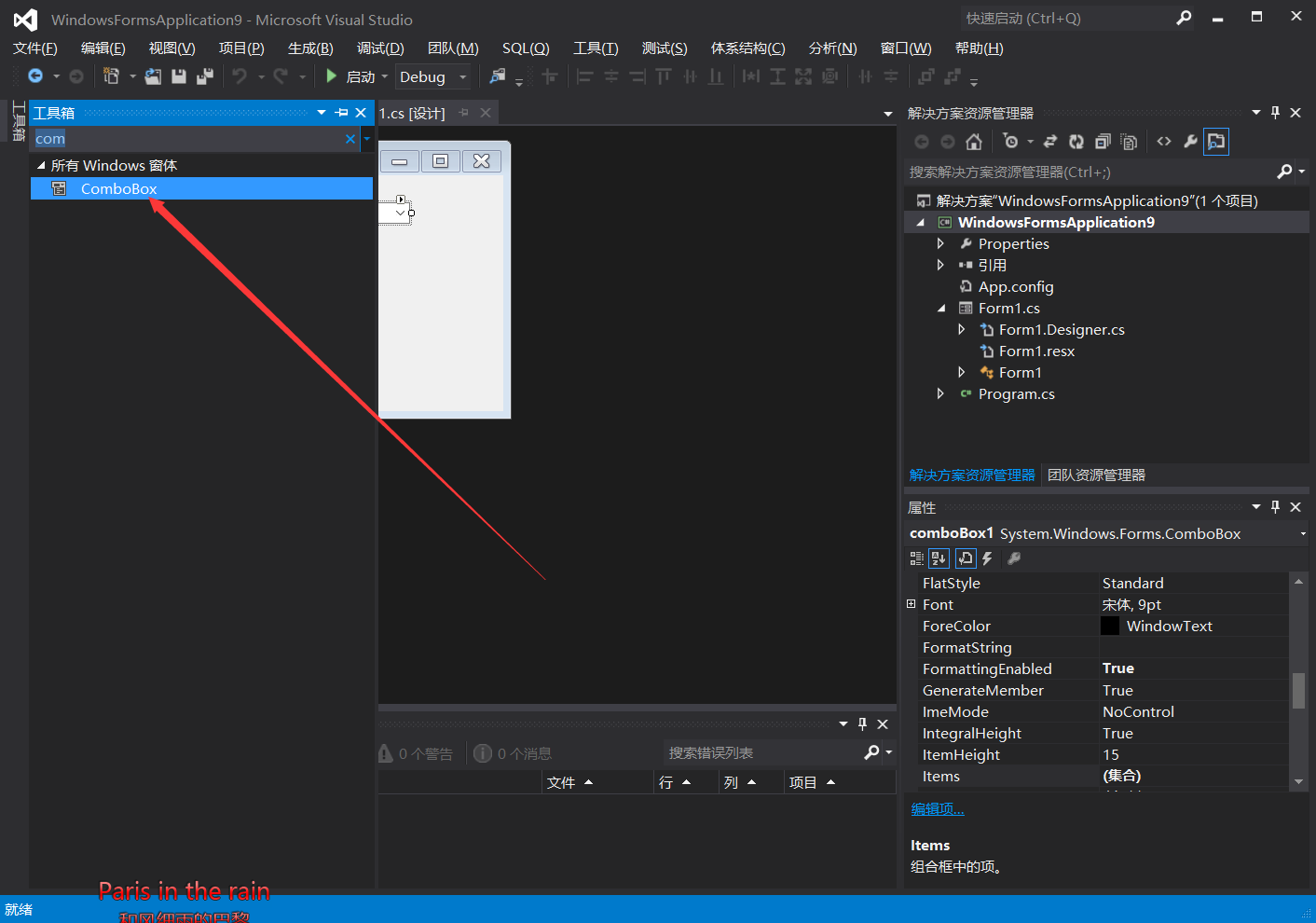Viewport: 1316px width, 923px height.
Task: Click the green Start debugging play icon
Action: click(x=331, y=76)
